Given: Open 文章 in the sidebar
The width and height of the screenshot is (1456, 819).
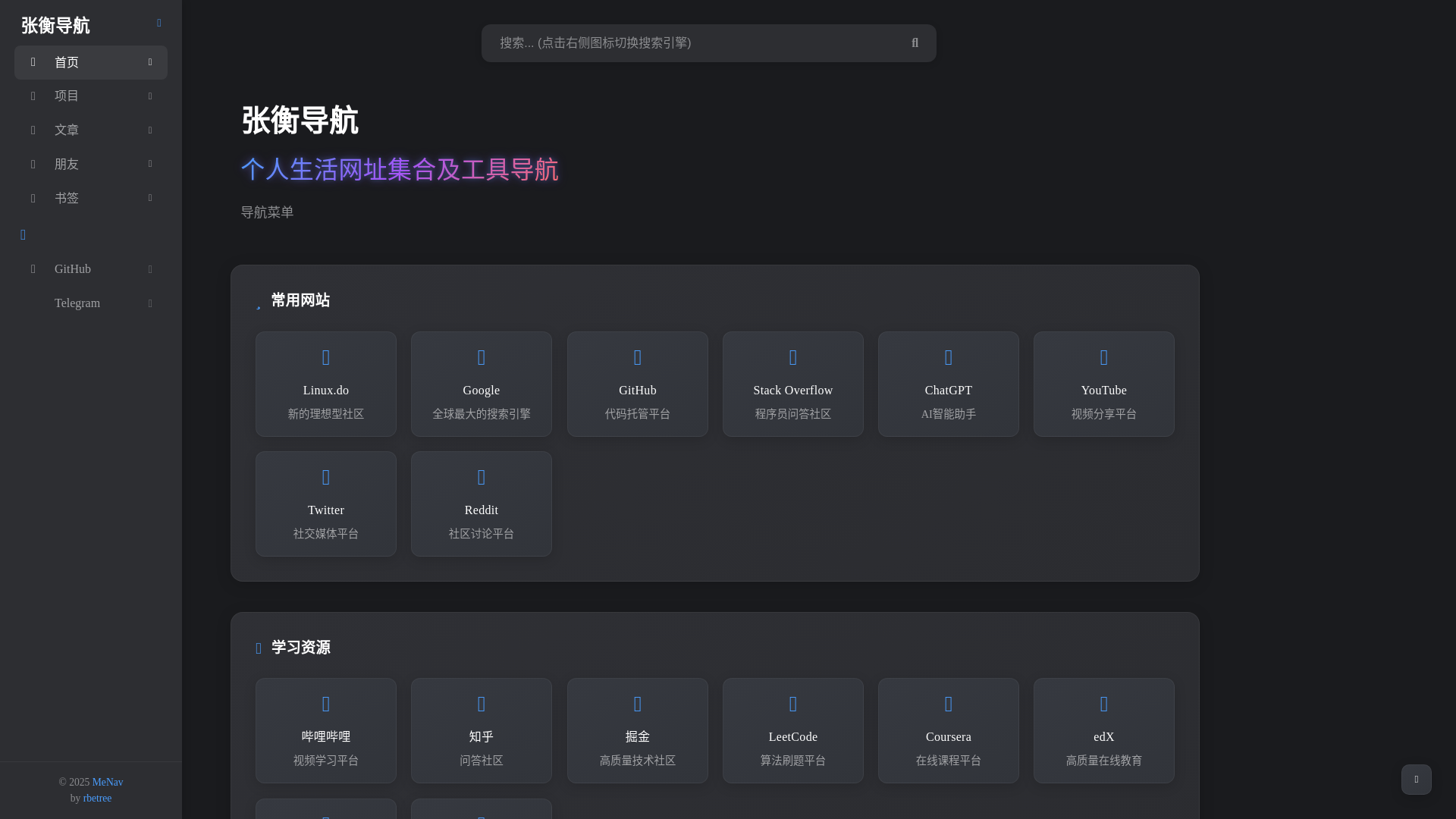Looking at the screenshot, I should (91, 130).
